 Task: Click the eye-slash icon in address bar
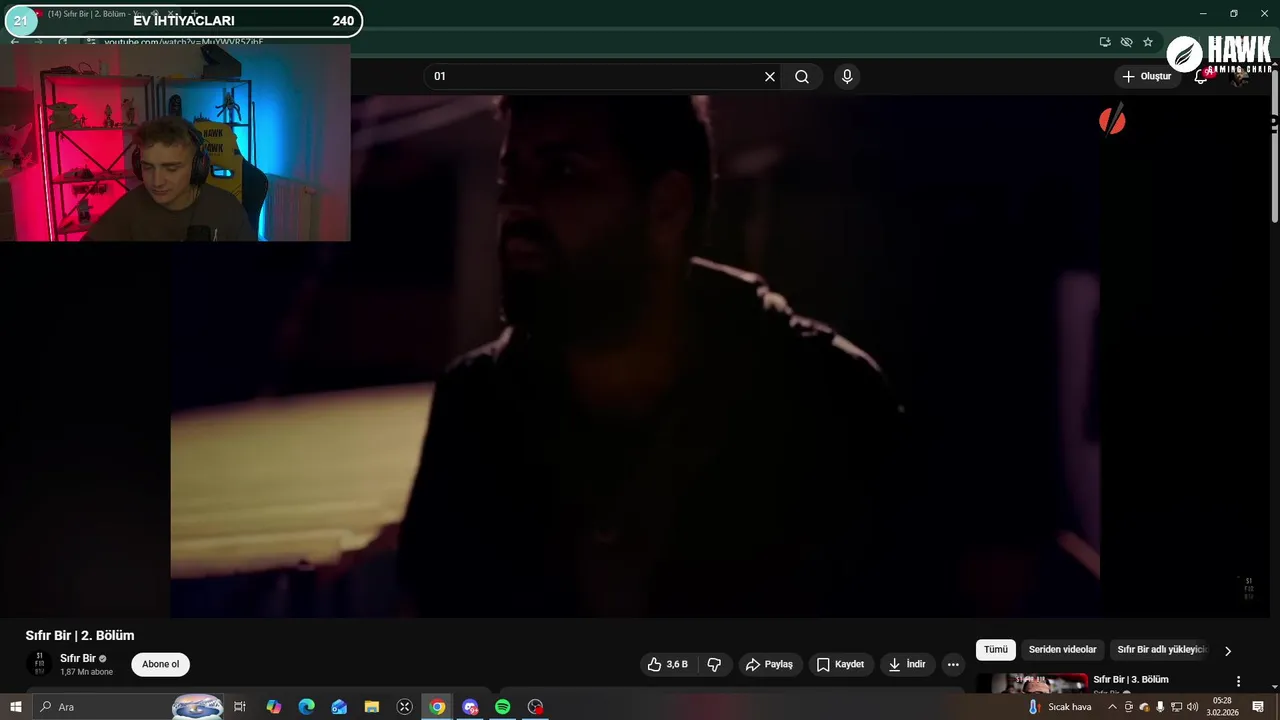[x=1126, y=42]
